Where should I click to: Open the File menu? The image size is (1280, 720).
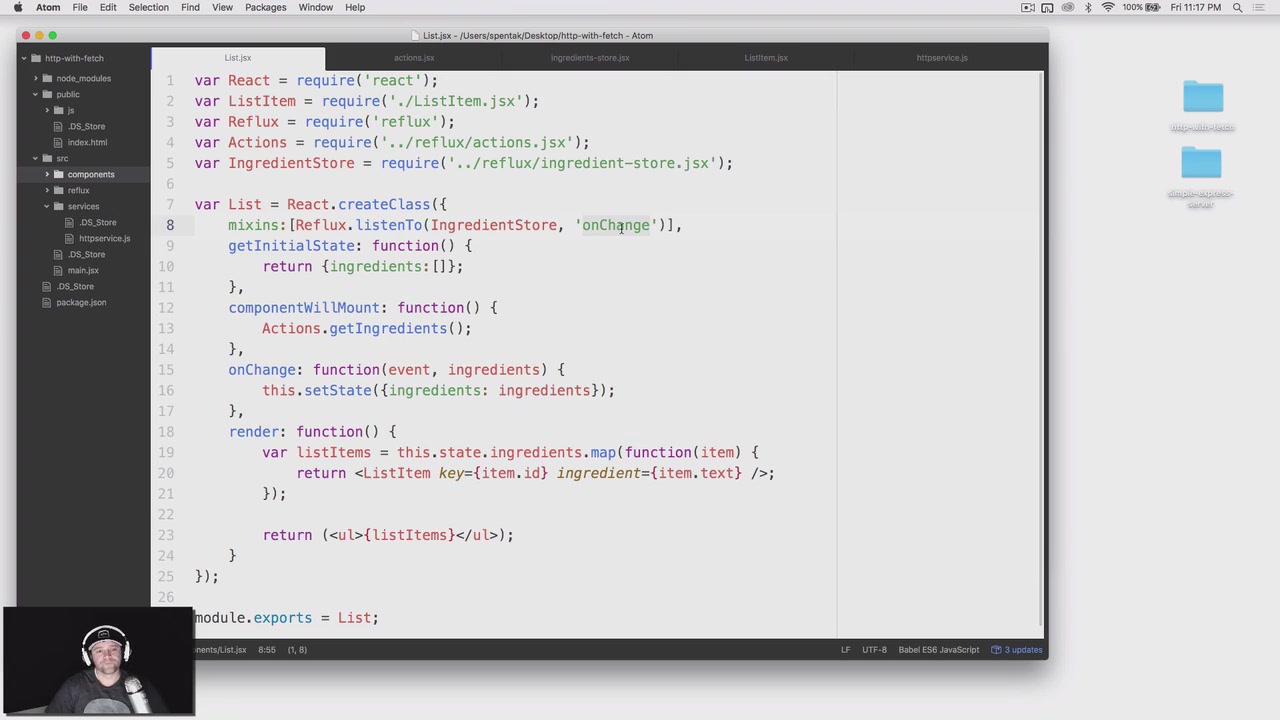pos(80,7)
